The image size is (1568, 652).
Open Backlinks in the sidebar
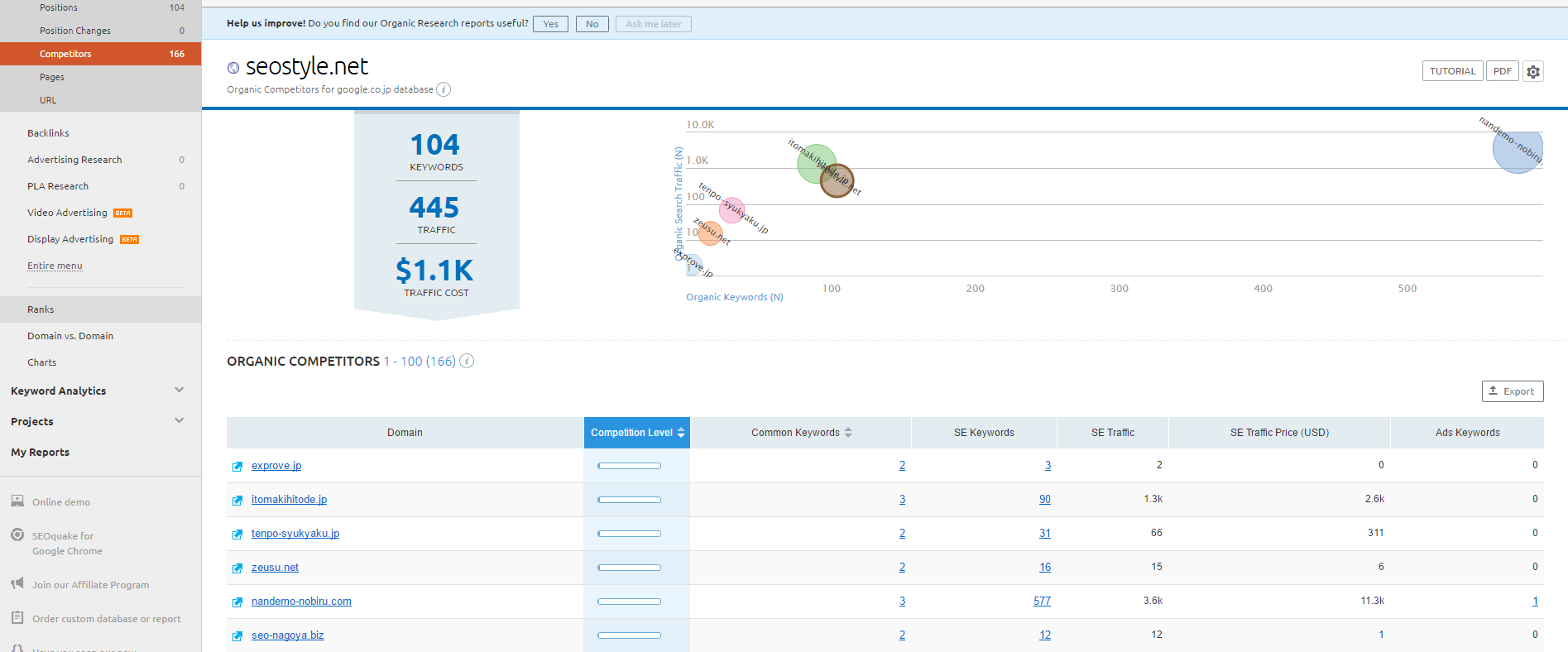(x=48, y=133)
